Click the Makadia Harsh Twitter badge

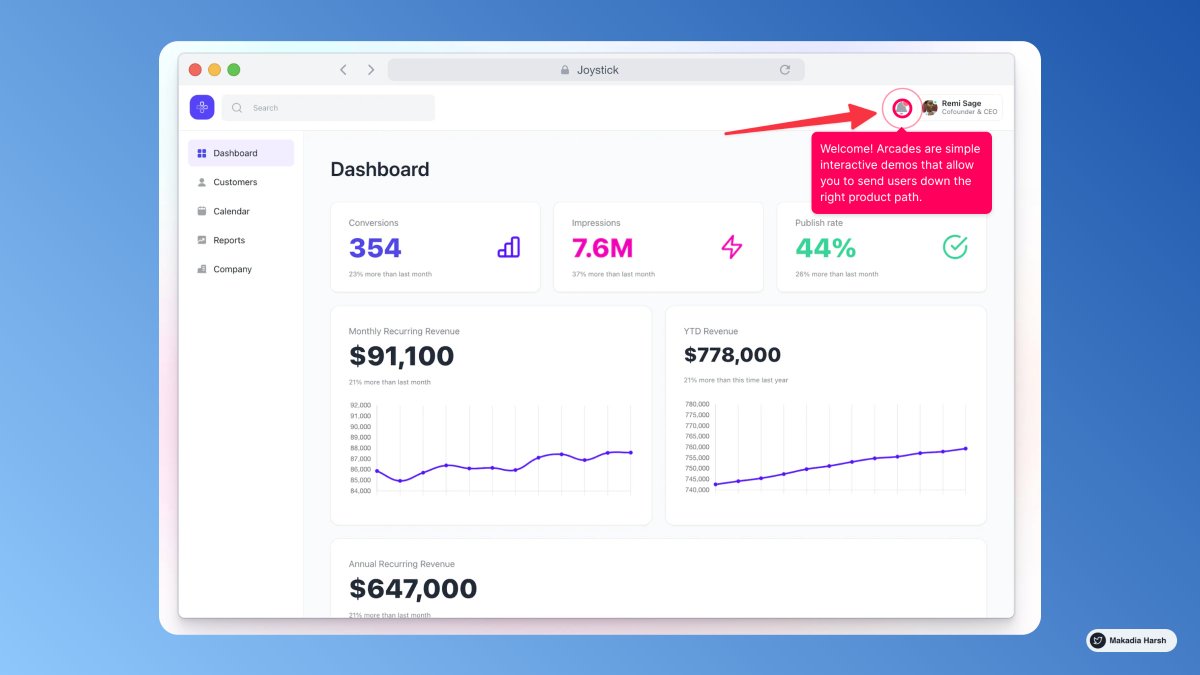[1131, 640]
